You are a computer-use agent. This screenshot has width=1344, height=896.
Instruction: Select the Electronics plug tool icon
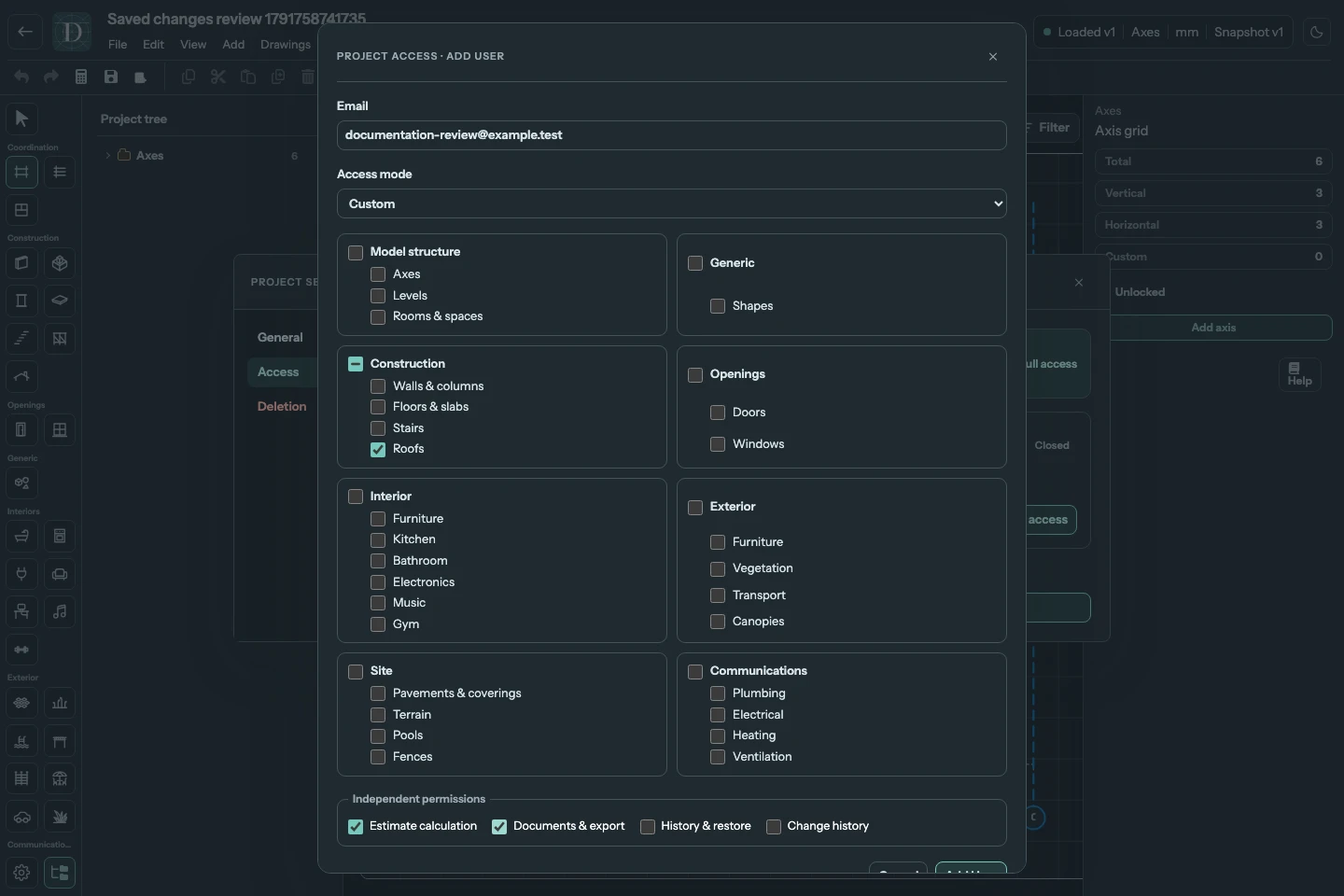[x=21, y=574]
